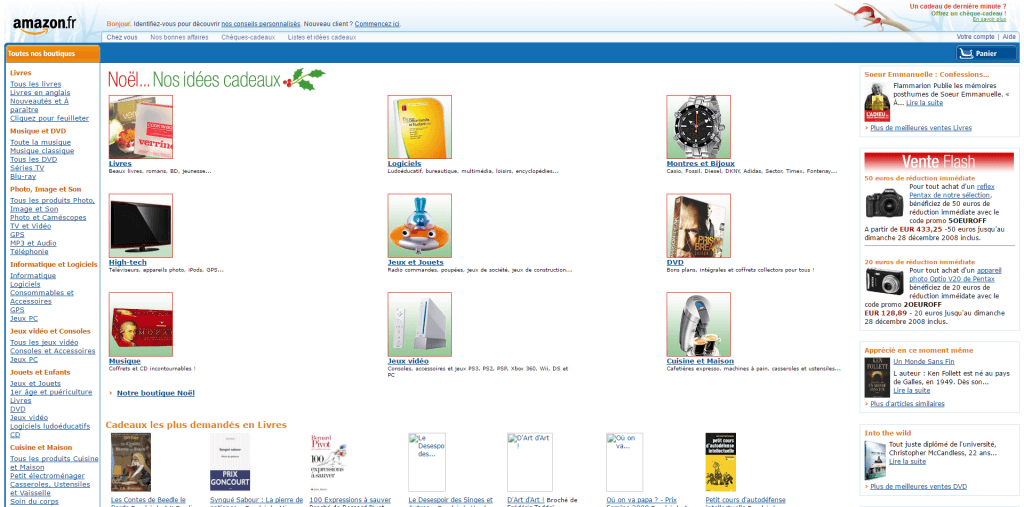
Task: Open the Jeux et Jouets toy thumbnail
Action: (419, 225)
